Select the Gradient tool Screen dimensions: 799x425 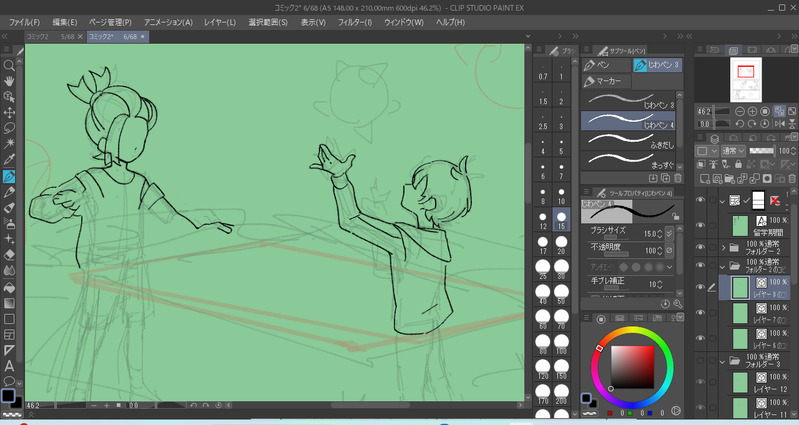pyautogui.click(x=9, y=303)
